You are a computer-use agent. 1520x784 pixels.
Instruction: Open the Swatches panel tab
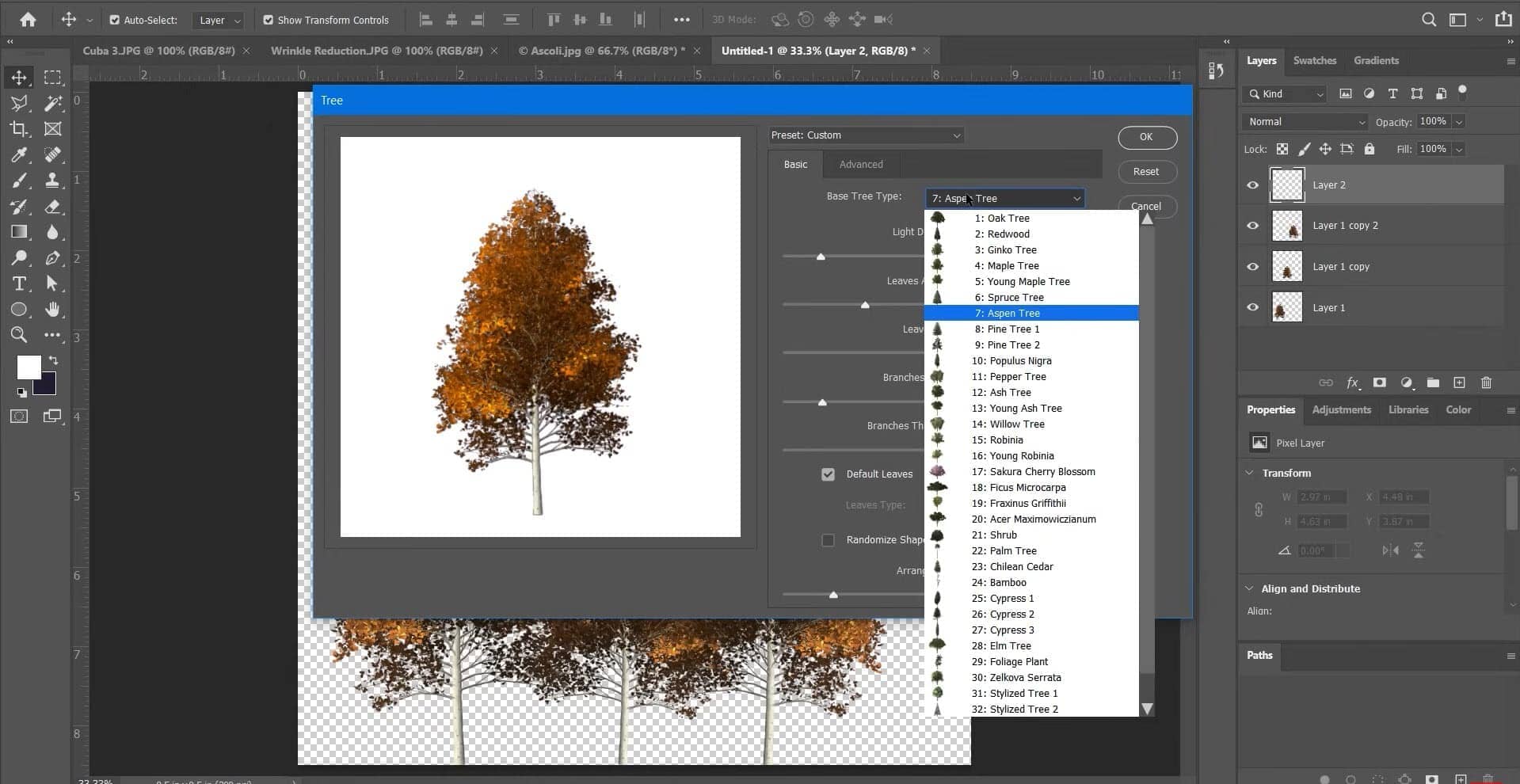(1314, 61)
